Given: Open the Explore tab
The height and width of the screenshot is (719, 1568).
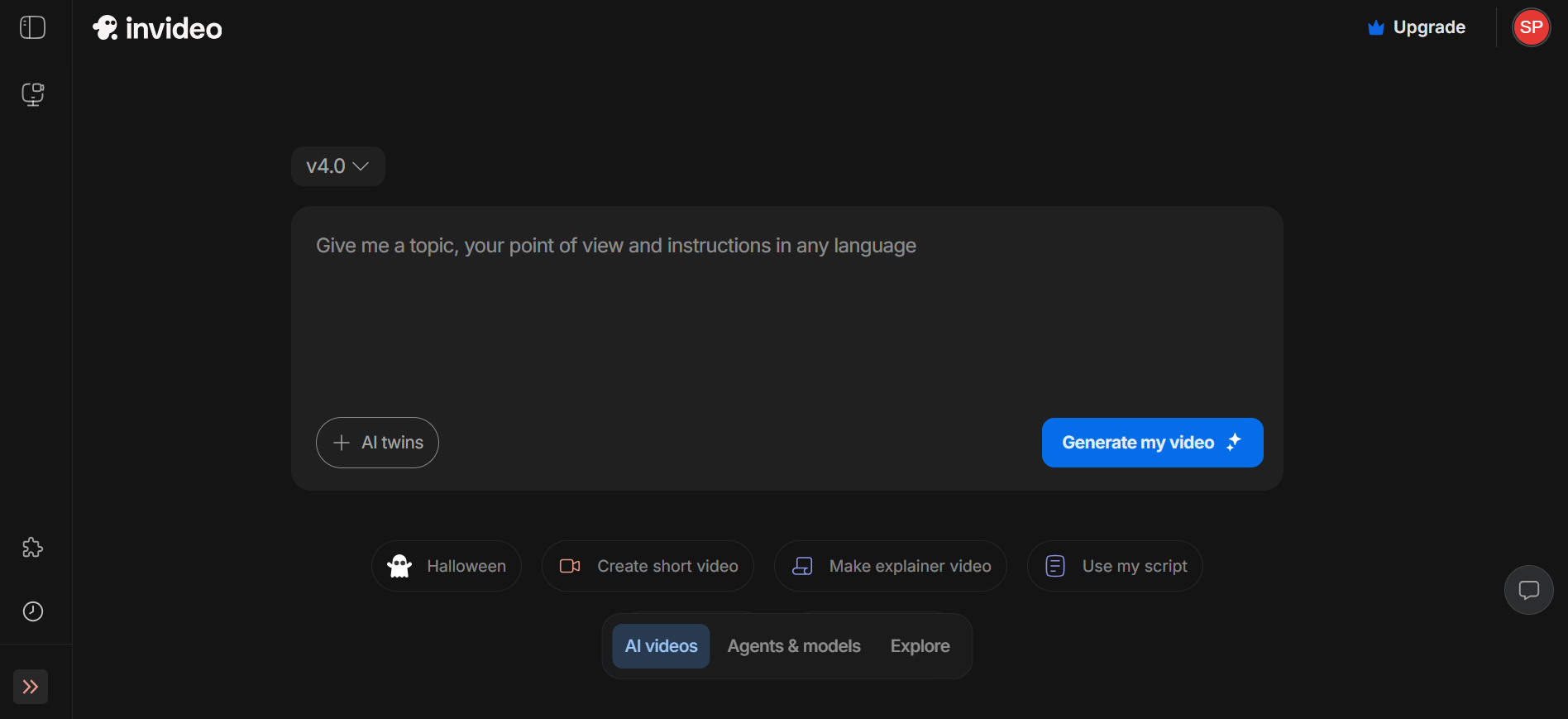Looking at the screenshot, I should coord(920,646).
